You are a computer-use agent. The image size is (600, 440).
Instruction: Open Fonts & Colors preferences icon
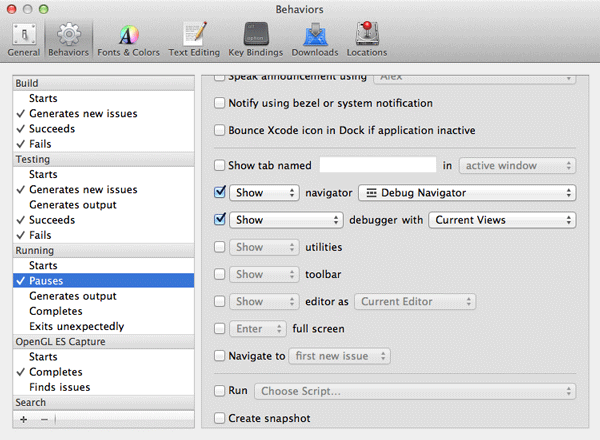click(x=129, y=39)
